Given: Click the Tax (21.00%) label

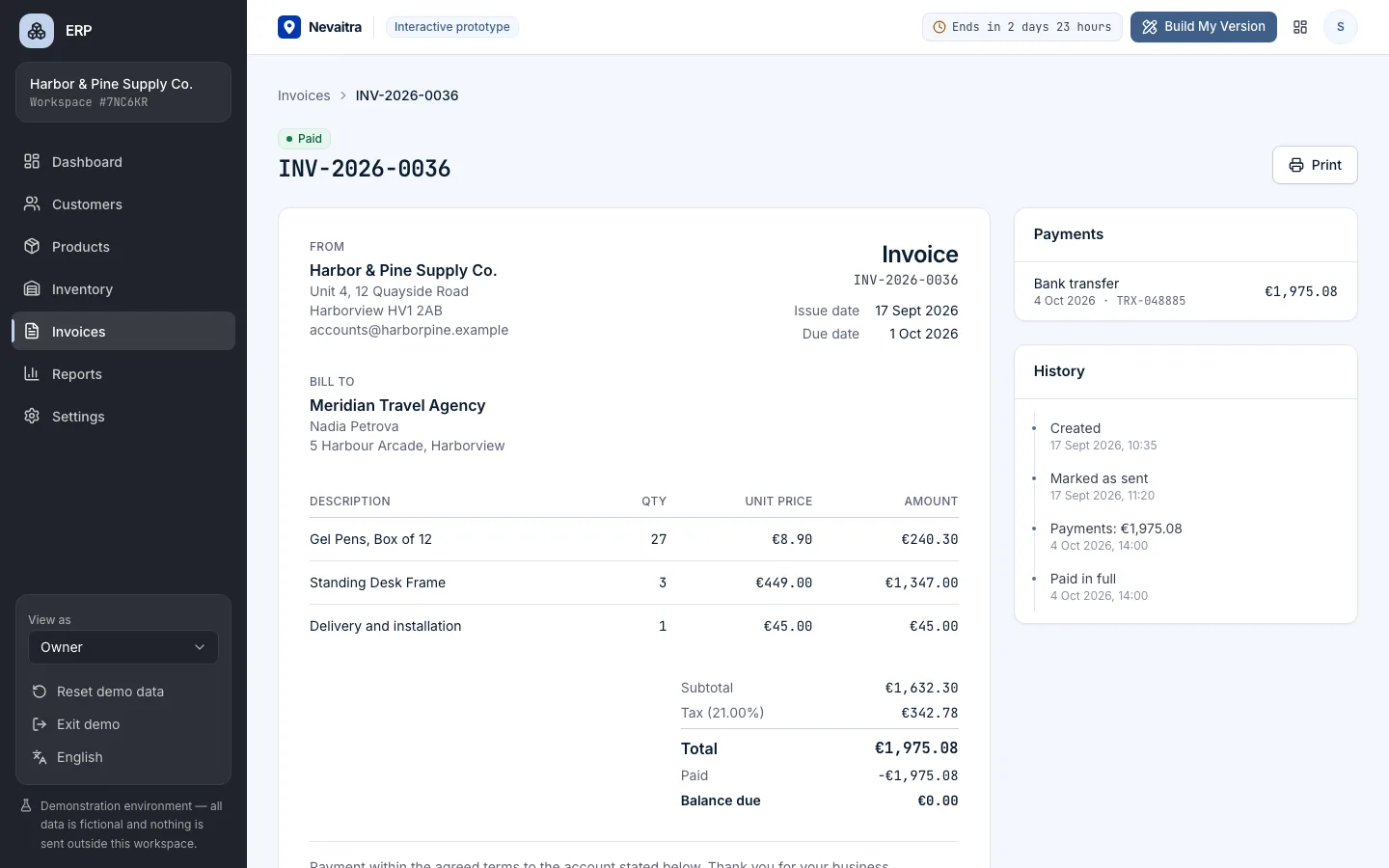Looking at the screenshot, I should tap(722, 713).
